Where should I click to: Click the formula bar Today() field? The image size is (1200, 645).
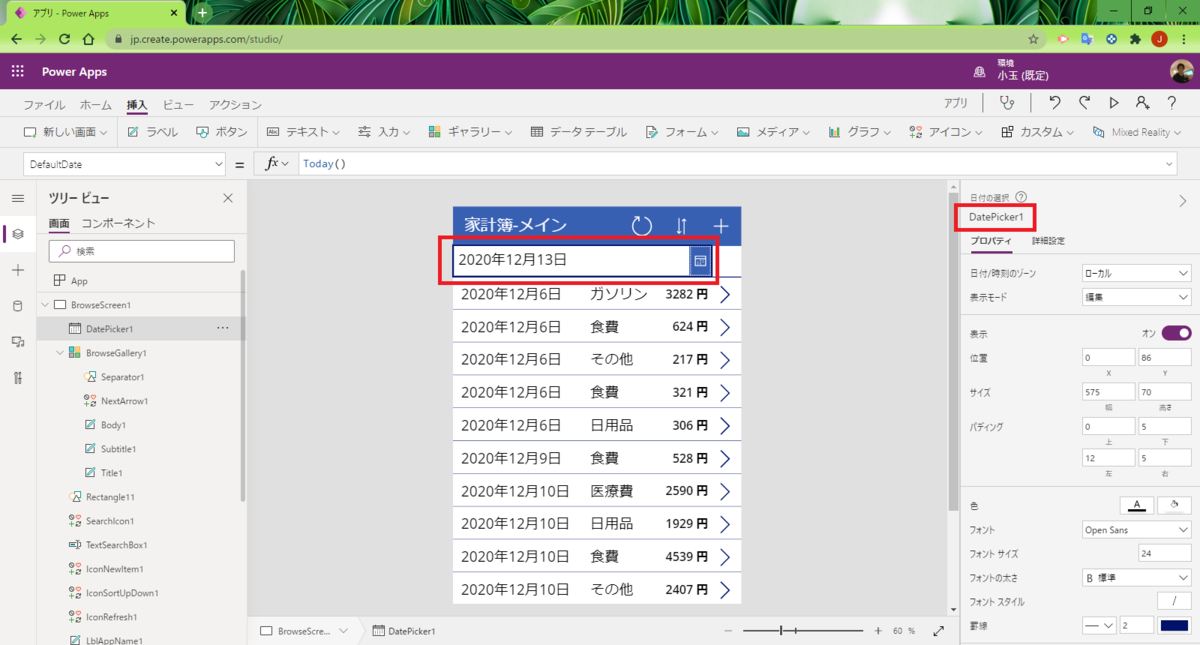[x=737, y=164]
